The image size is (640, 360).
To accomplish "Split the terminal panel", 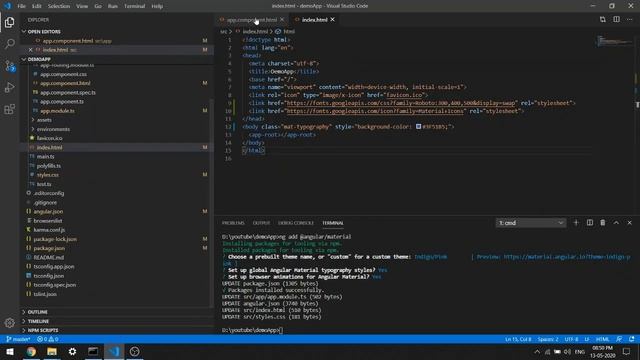I will click(x=590, y=223).
